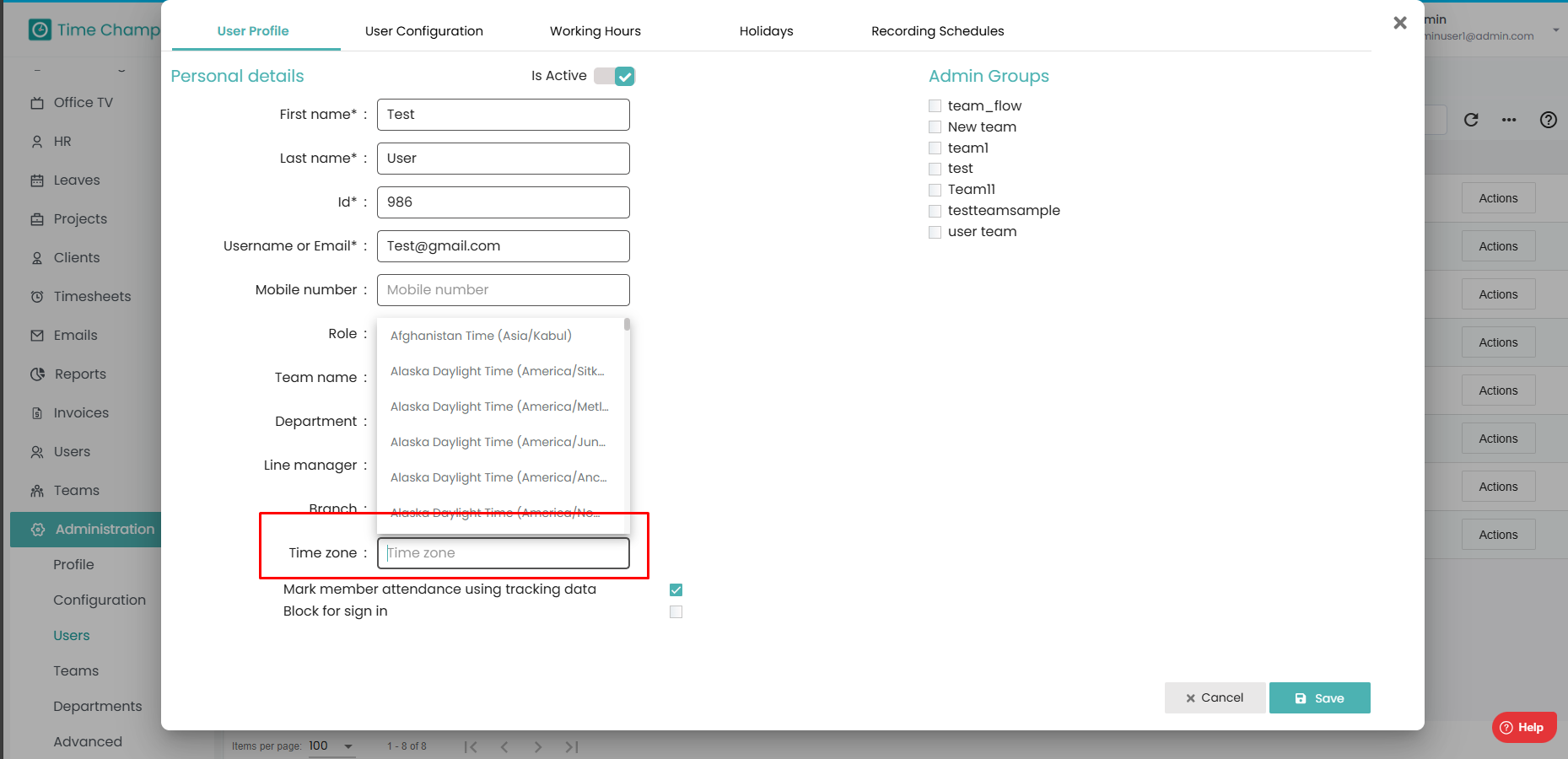
Task: Open Departments under Administration menu
Action: 98,707
